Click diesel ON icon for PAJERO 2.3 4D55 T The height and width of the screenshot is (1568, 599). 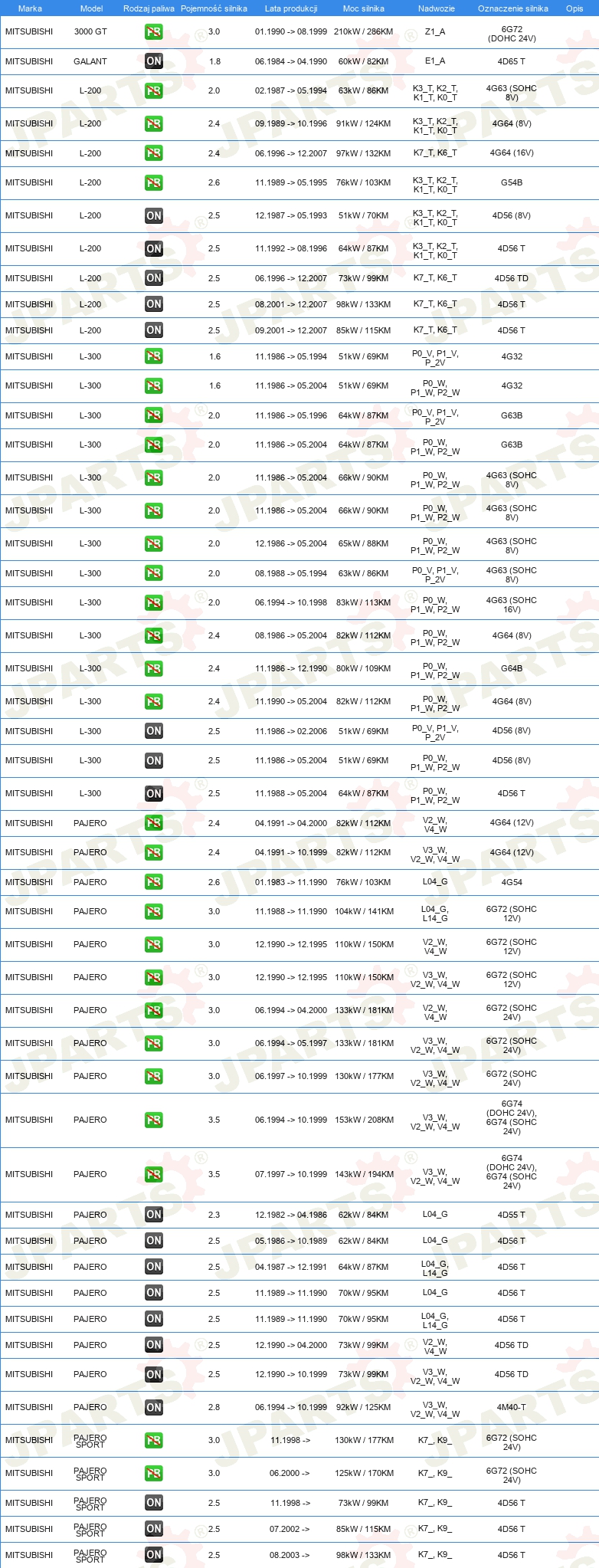click(x=154, y=1215)
